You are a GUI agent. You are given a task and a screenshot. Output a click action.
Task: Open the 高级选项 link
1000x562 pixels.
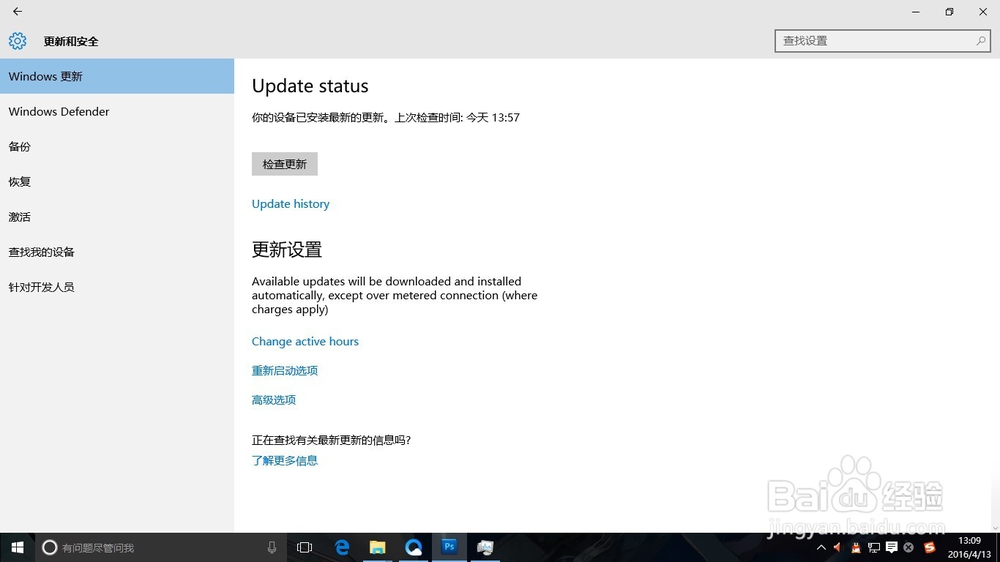point(274,400)
